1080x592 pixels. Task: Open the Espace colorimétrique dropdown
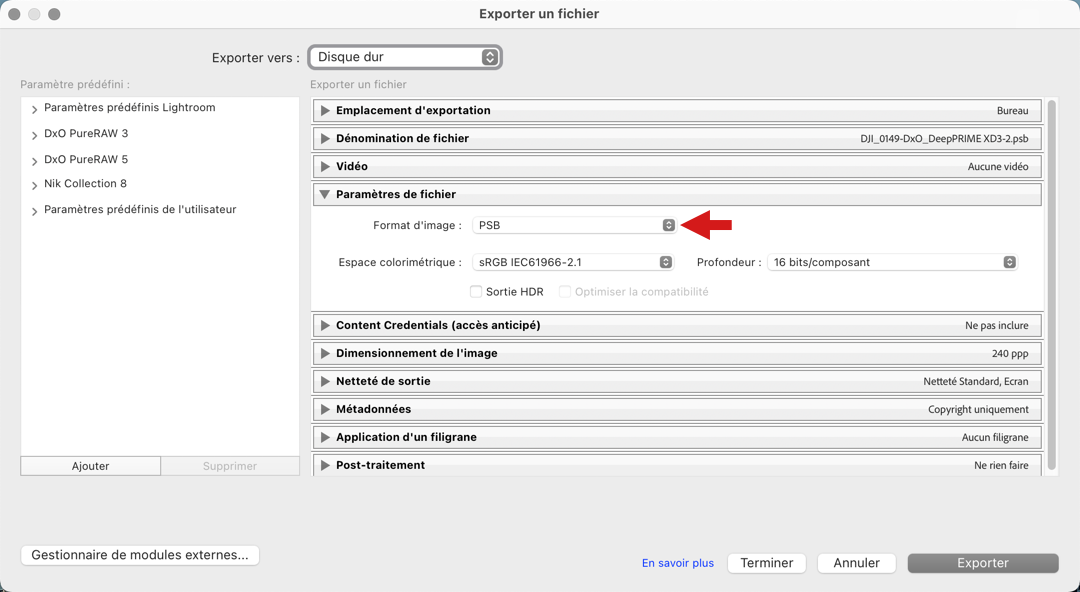574,262
